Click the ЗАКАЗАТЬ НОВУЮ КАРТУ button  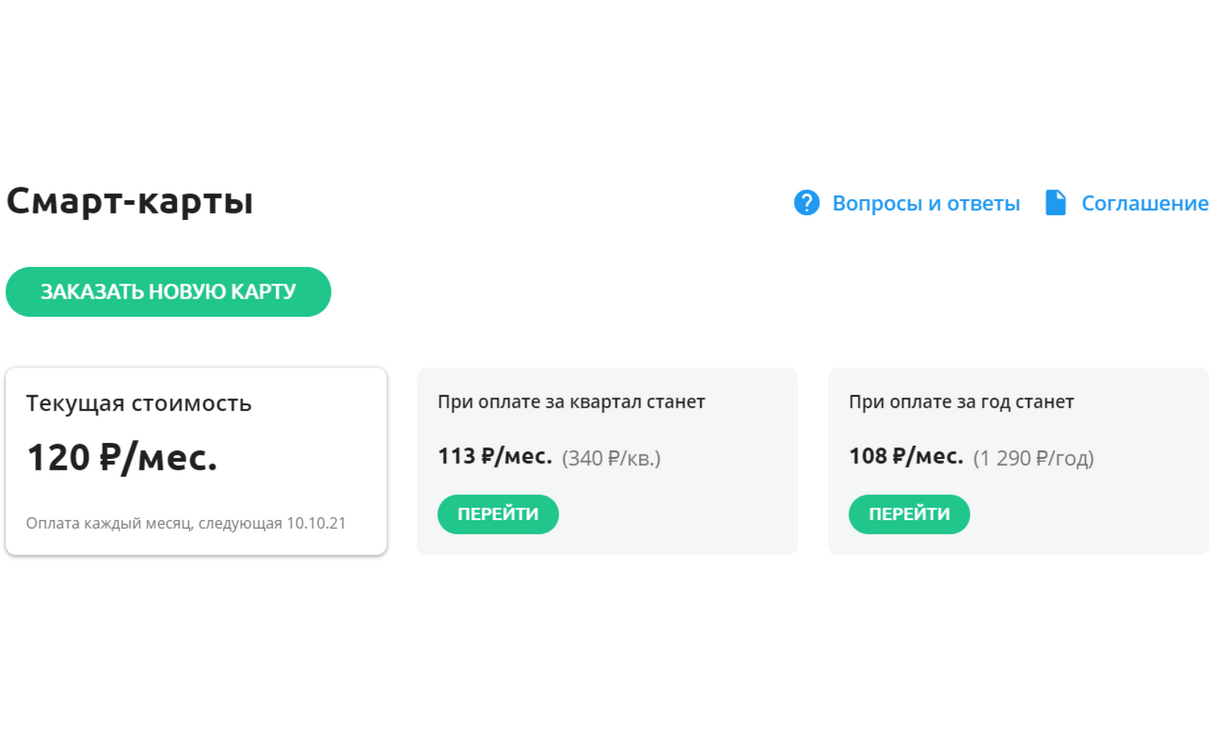point(168,292)
